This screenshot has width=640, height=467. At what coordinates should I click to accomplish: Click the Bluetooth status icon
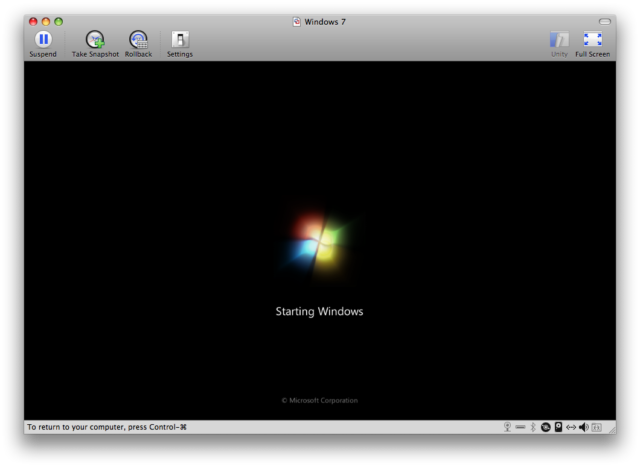[533, 427]
